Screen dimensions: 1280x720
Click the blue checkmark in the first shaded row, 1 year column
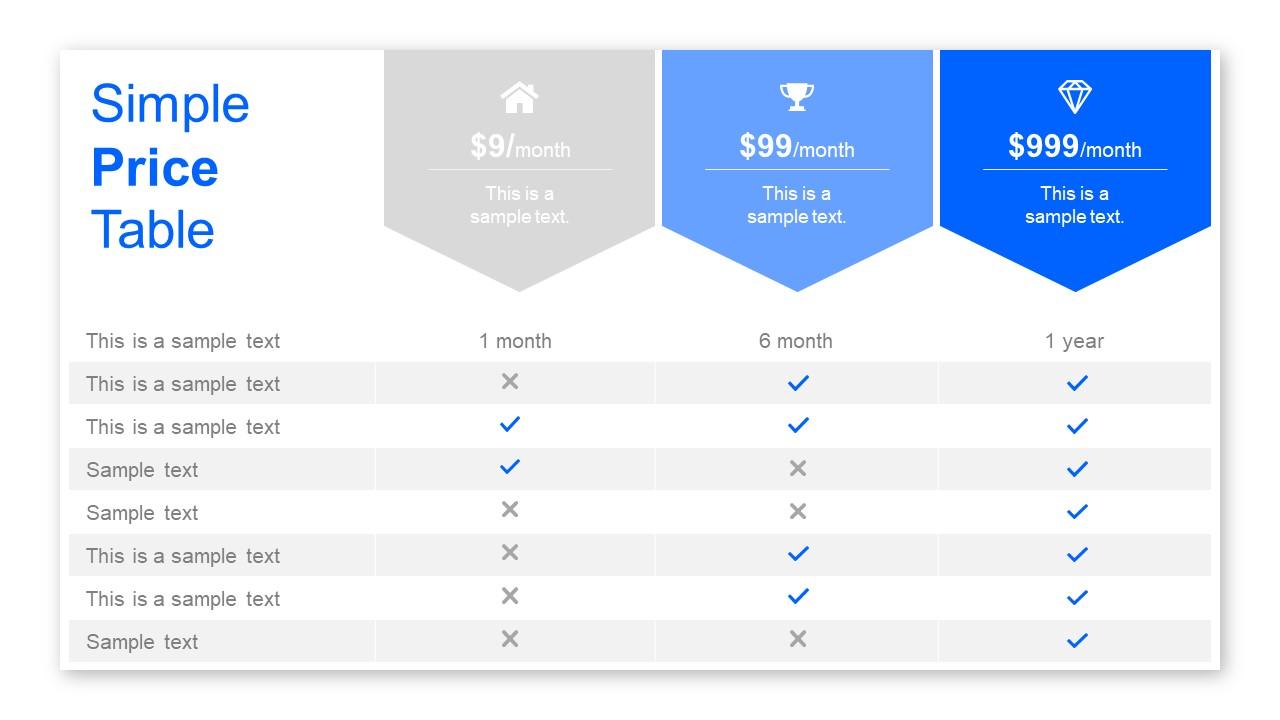1076,382
